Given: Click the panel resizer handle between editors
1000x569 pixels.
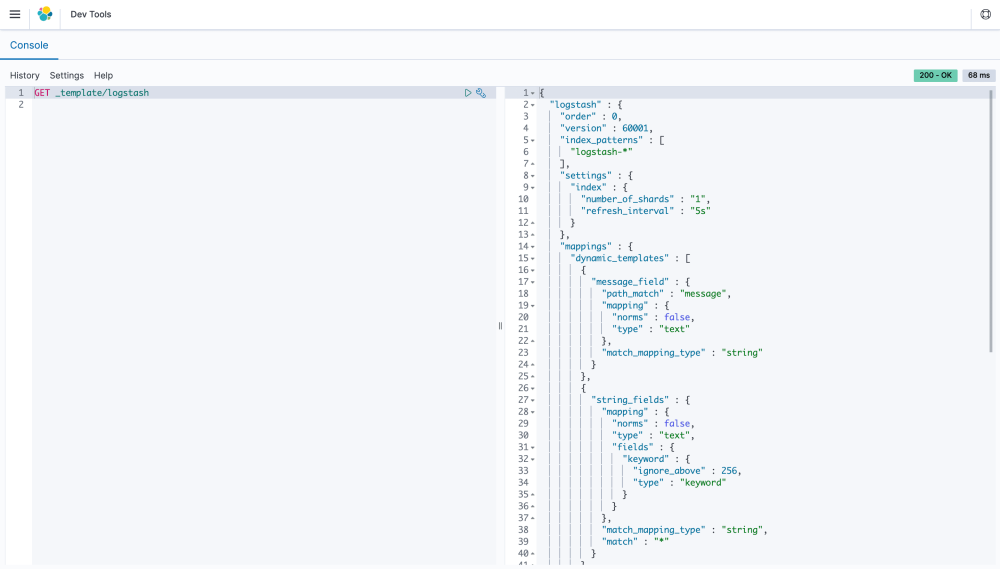Looking at the screenshot, I should (x=500, y=326).
